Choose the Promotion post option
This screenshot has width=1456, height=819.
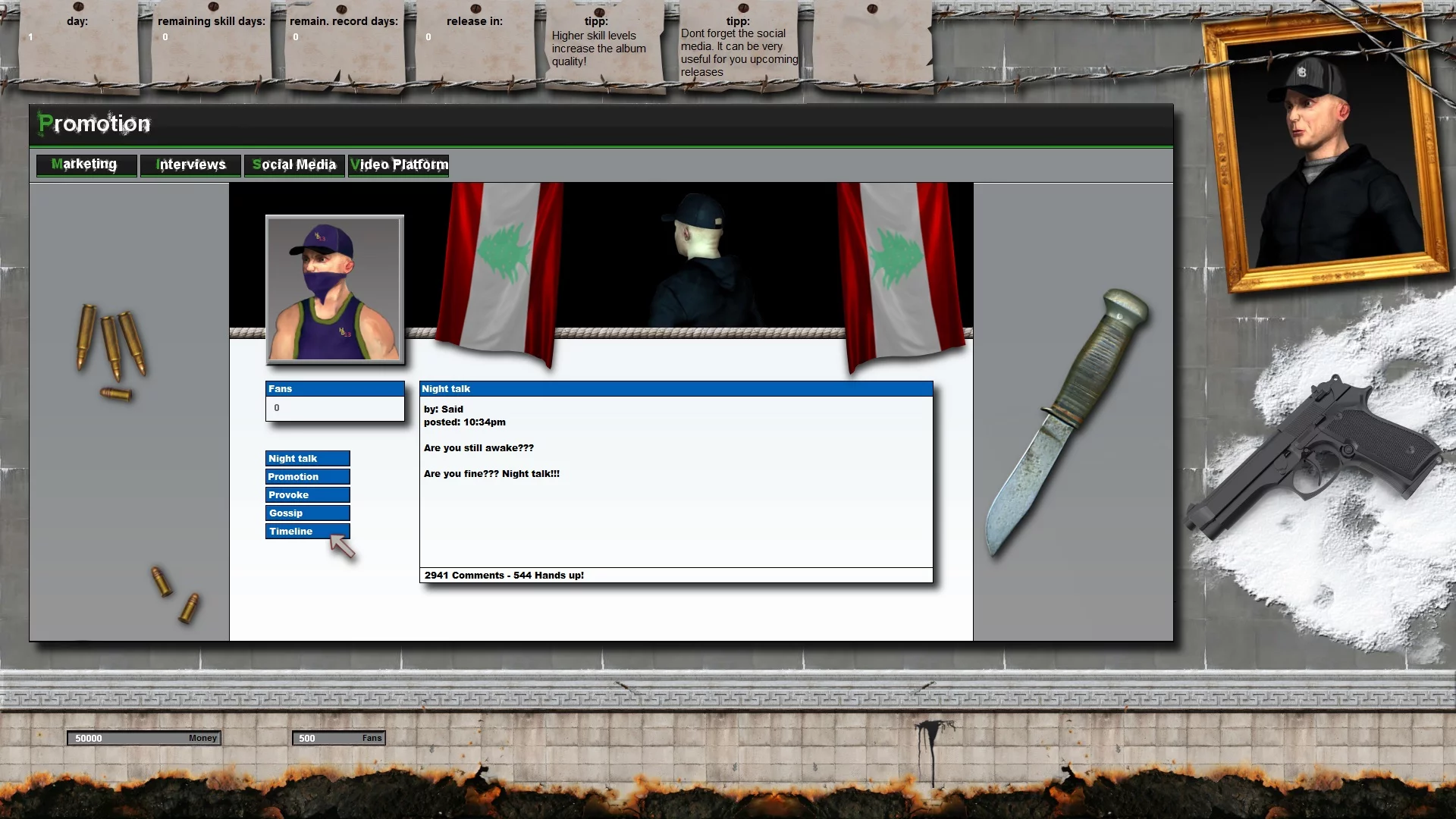pyautogui.click(x=308, y=477)
